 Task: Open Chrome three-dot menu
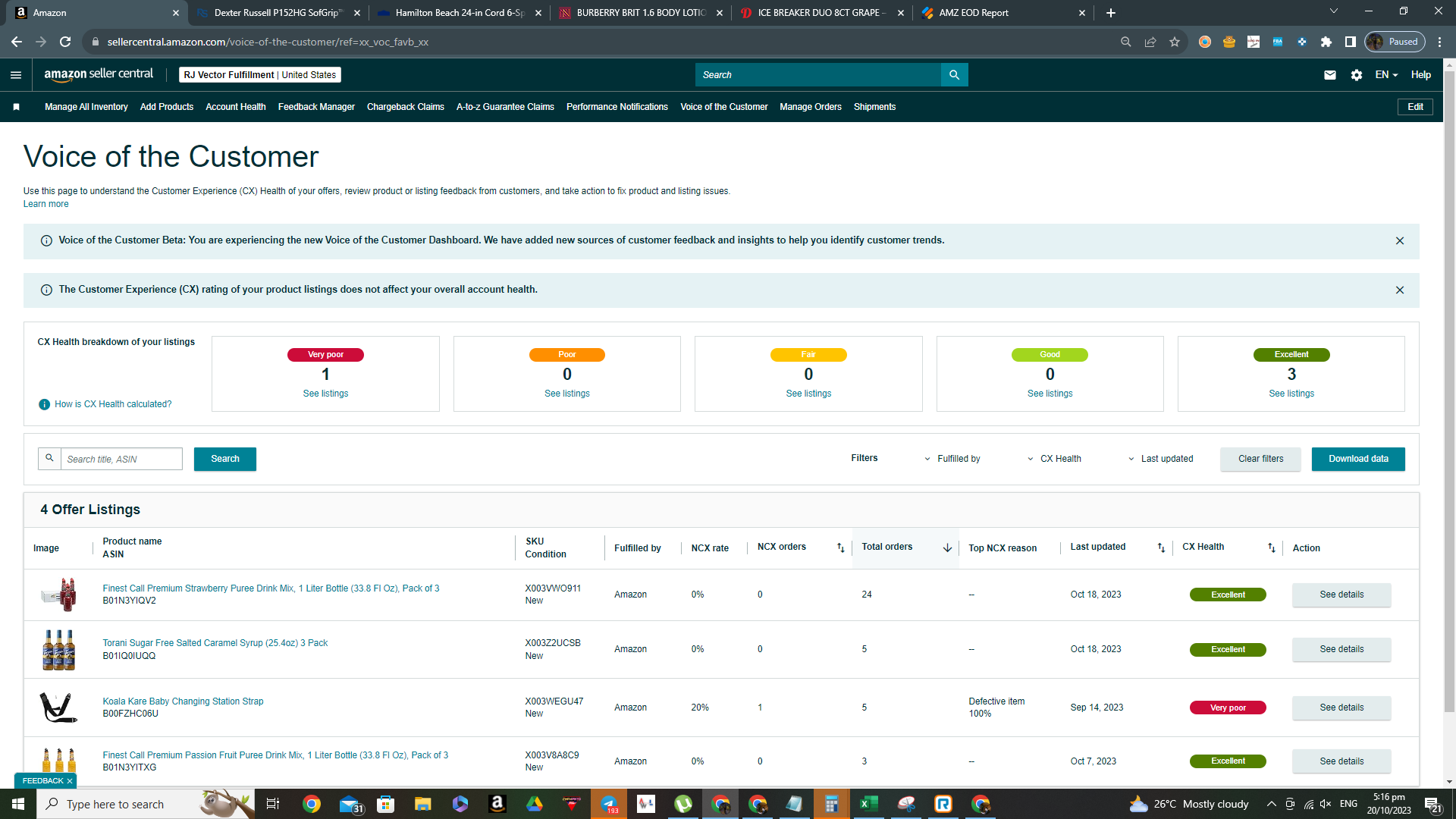[x=1440, y=42]
